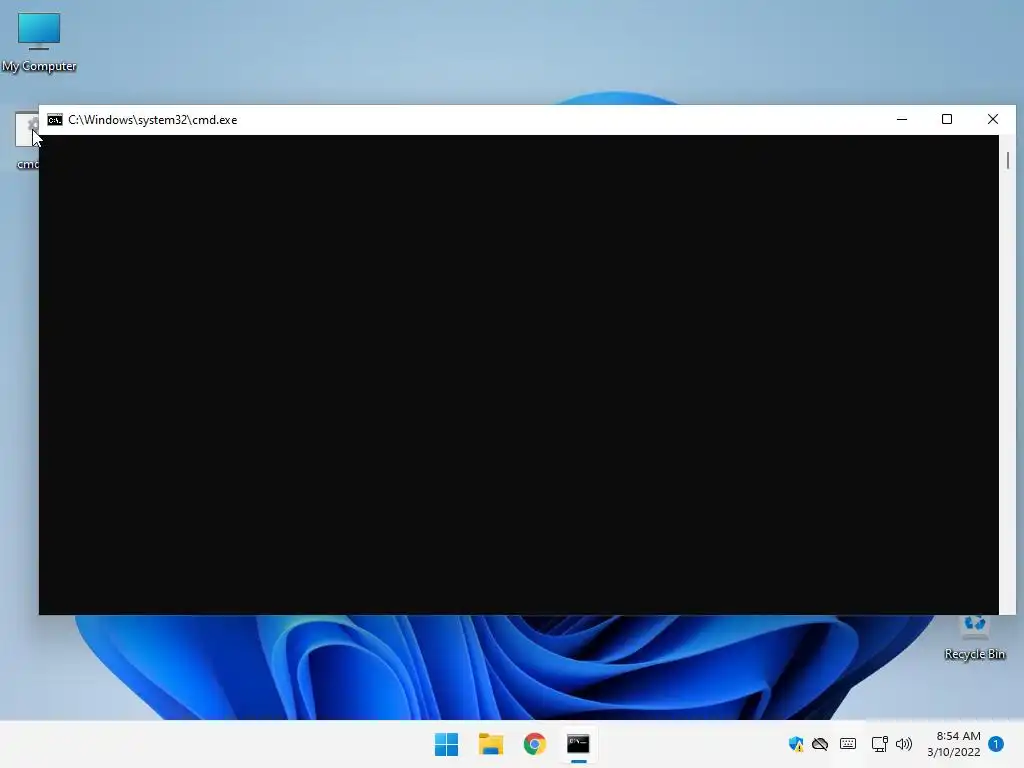This screenshot has width=1024, height=768.
Task: Maximize the cmd.exe window
Action: click(x=947, y=120)
